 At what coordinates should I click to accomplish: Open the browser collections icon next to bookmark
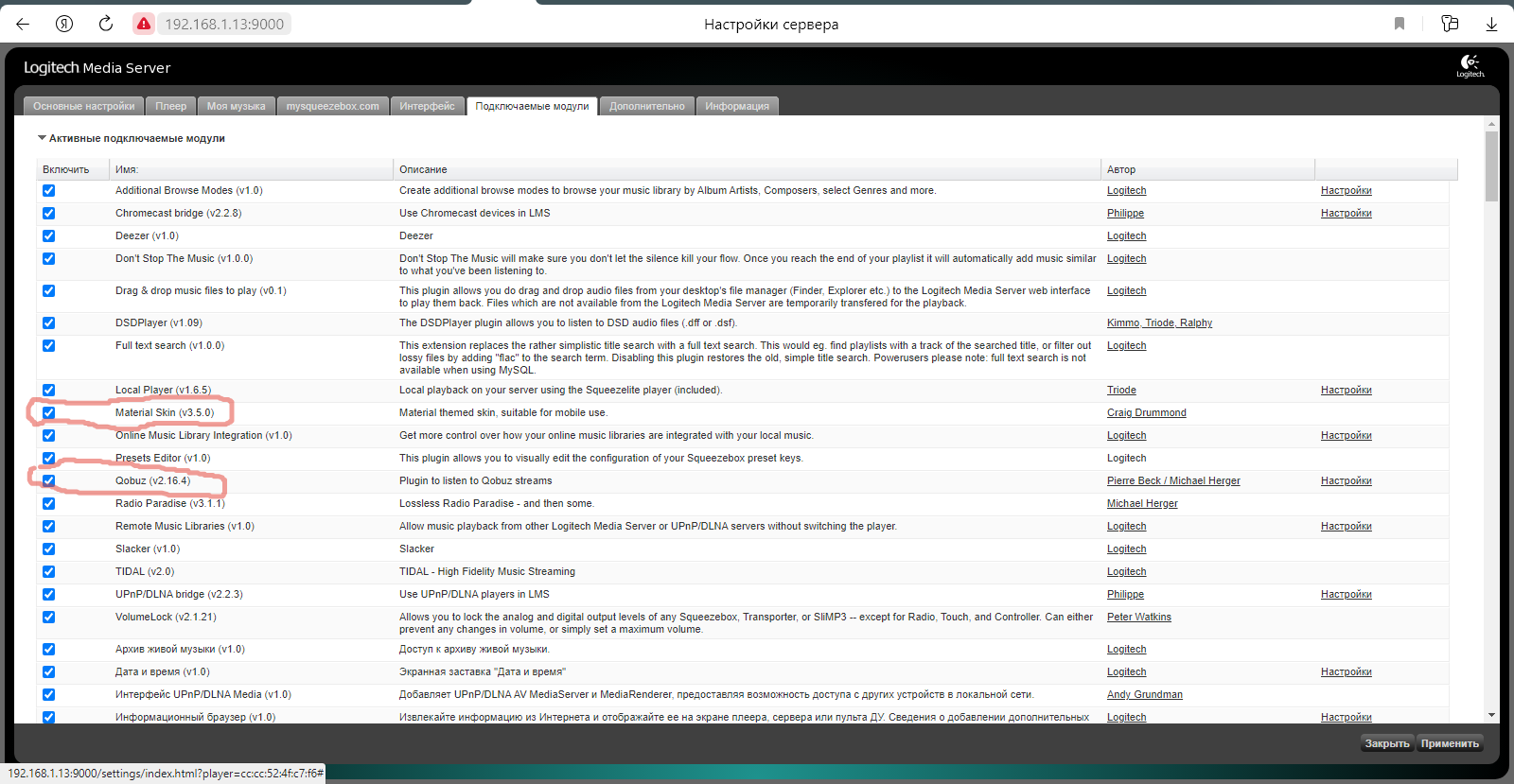tap(1450, 24)
